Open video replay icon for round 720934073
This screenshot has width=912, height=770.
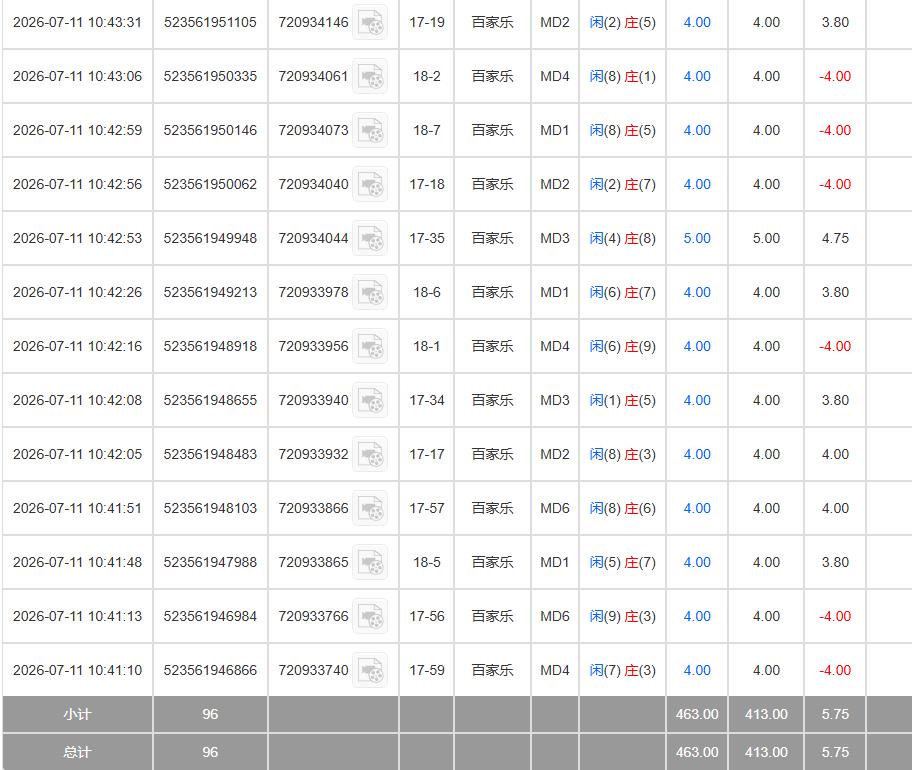(x=370, y=131)
